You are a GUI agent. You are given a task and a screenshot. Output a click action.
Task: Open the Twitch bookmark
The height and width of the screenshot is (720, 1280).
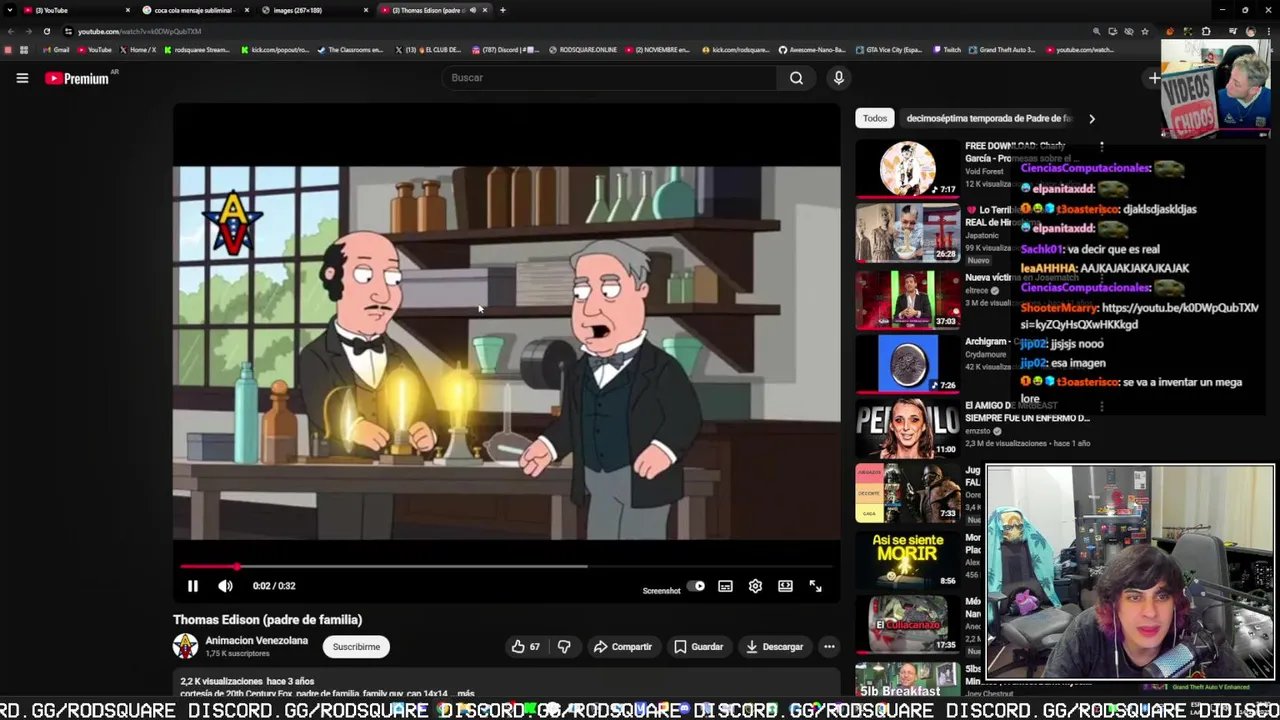[x=946, y=50]
